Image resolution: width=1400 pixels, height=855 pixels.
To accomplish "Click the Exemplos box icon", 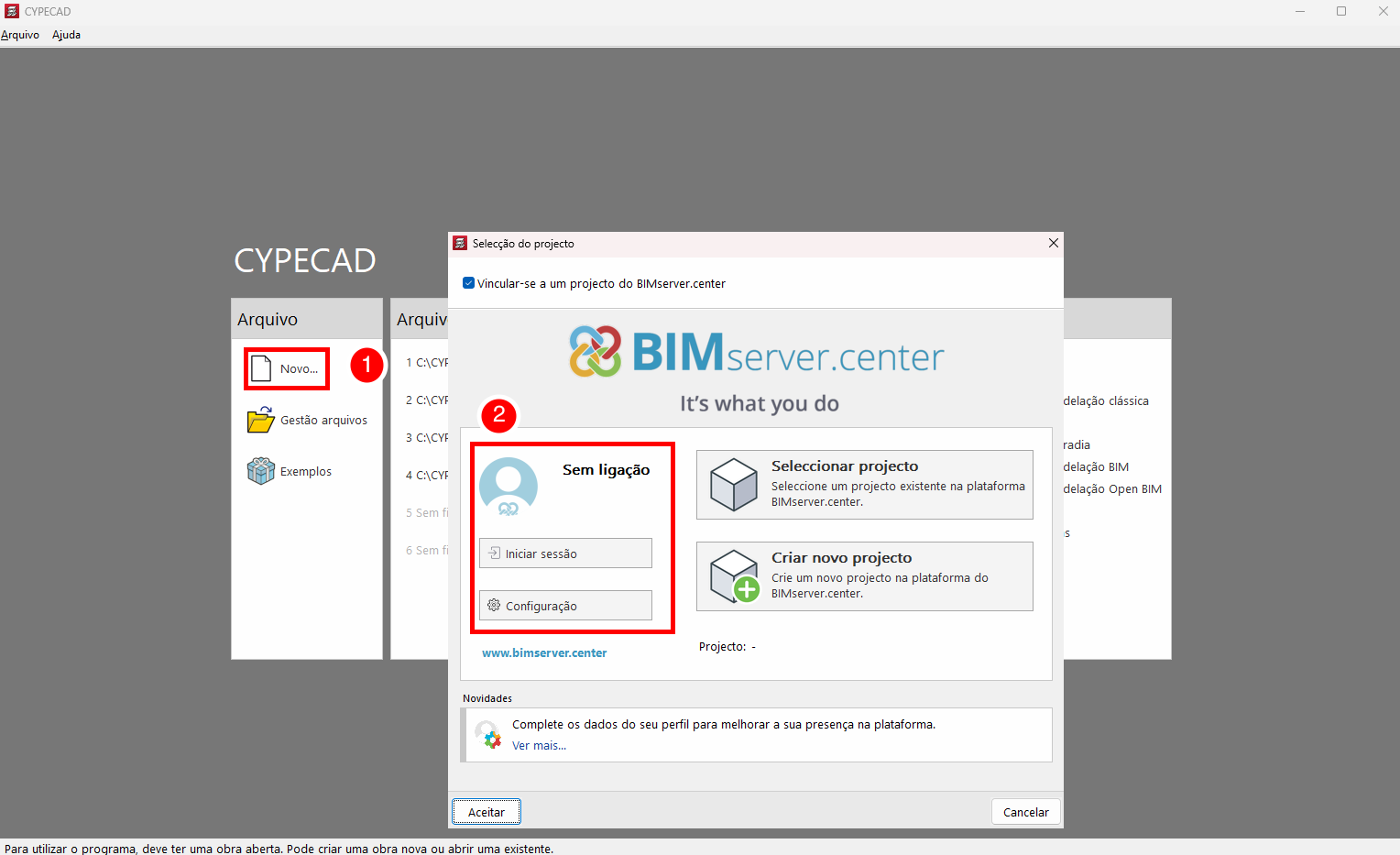I will click(261, 471).
